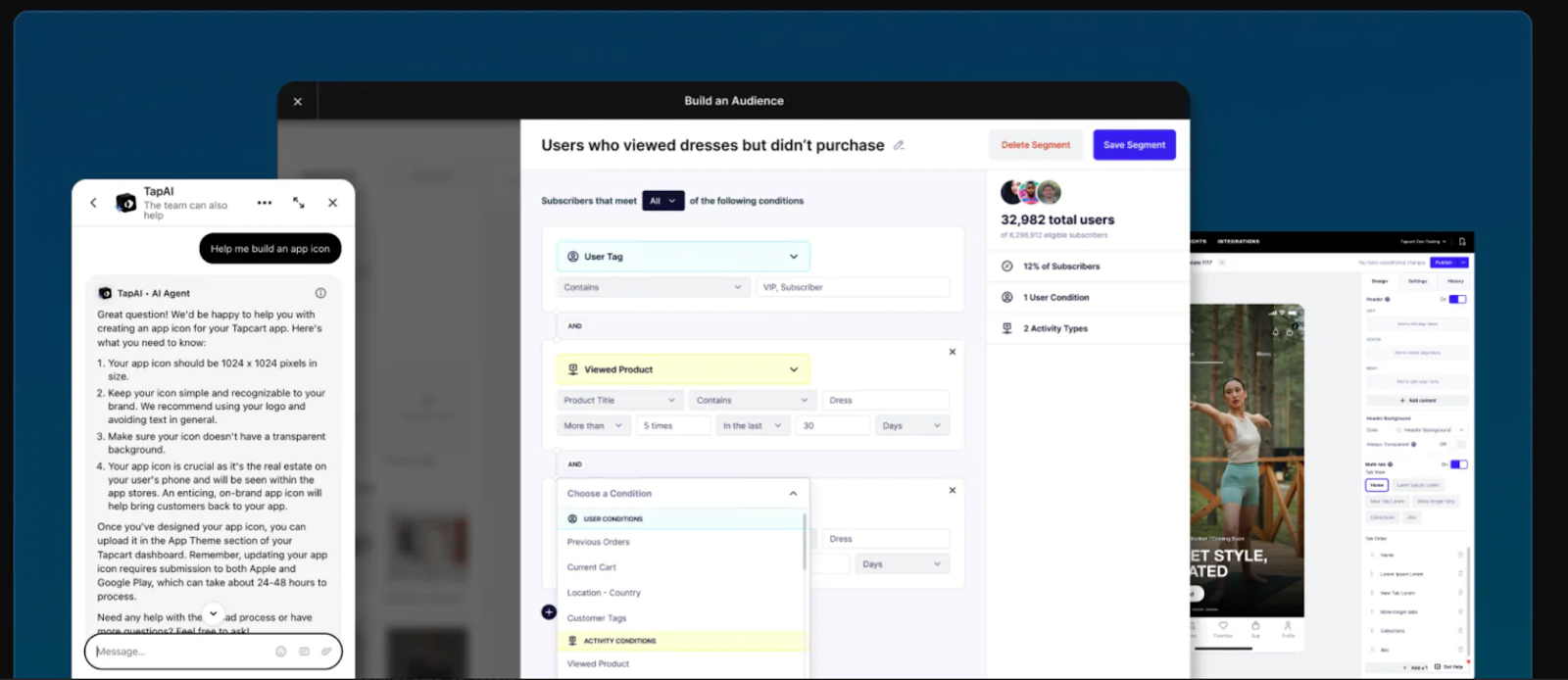
Task: Click the GIF icon in chat input
Action: (304, 652)
